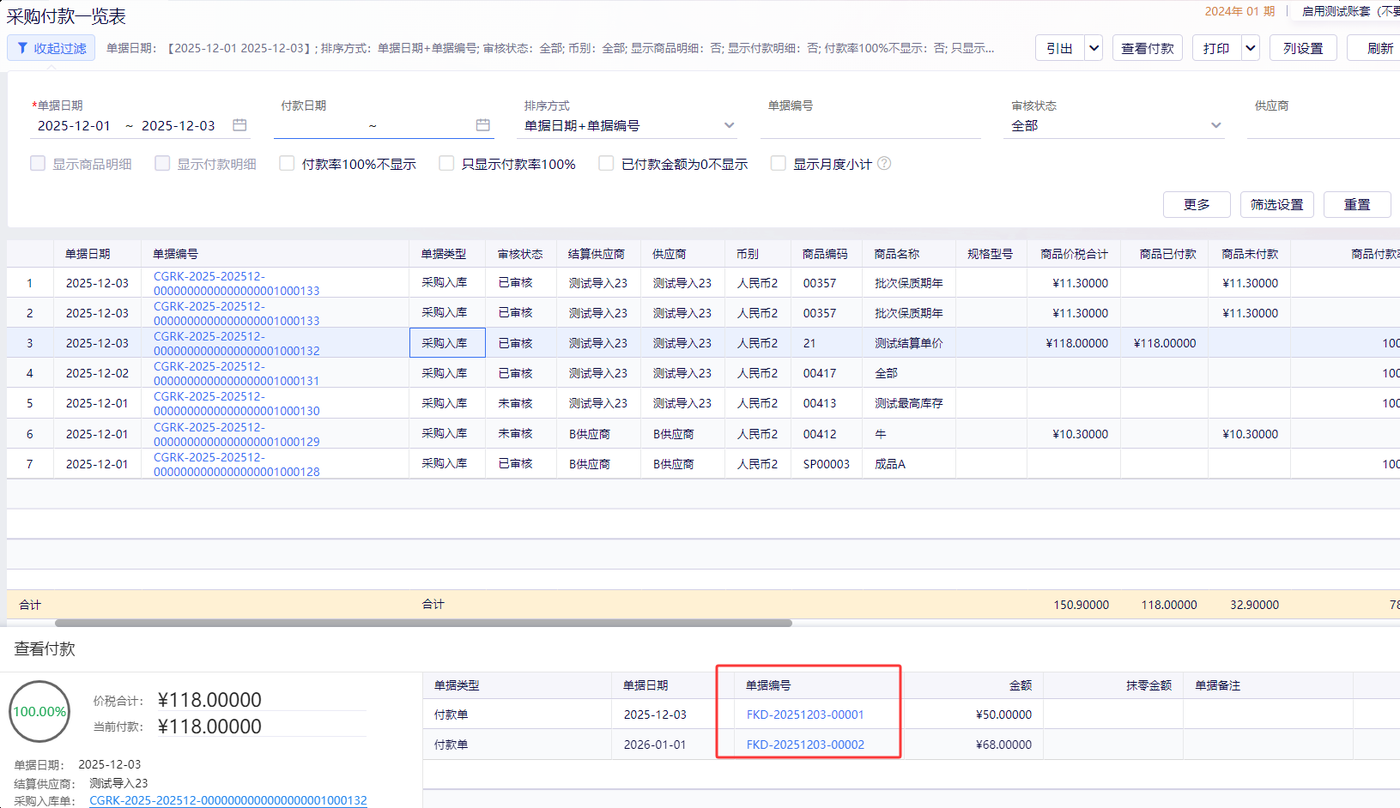Click the 单据编号 column header in main table
The height and width of the screenshot is (808, 1400).
pos(275,254)
